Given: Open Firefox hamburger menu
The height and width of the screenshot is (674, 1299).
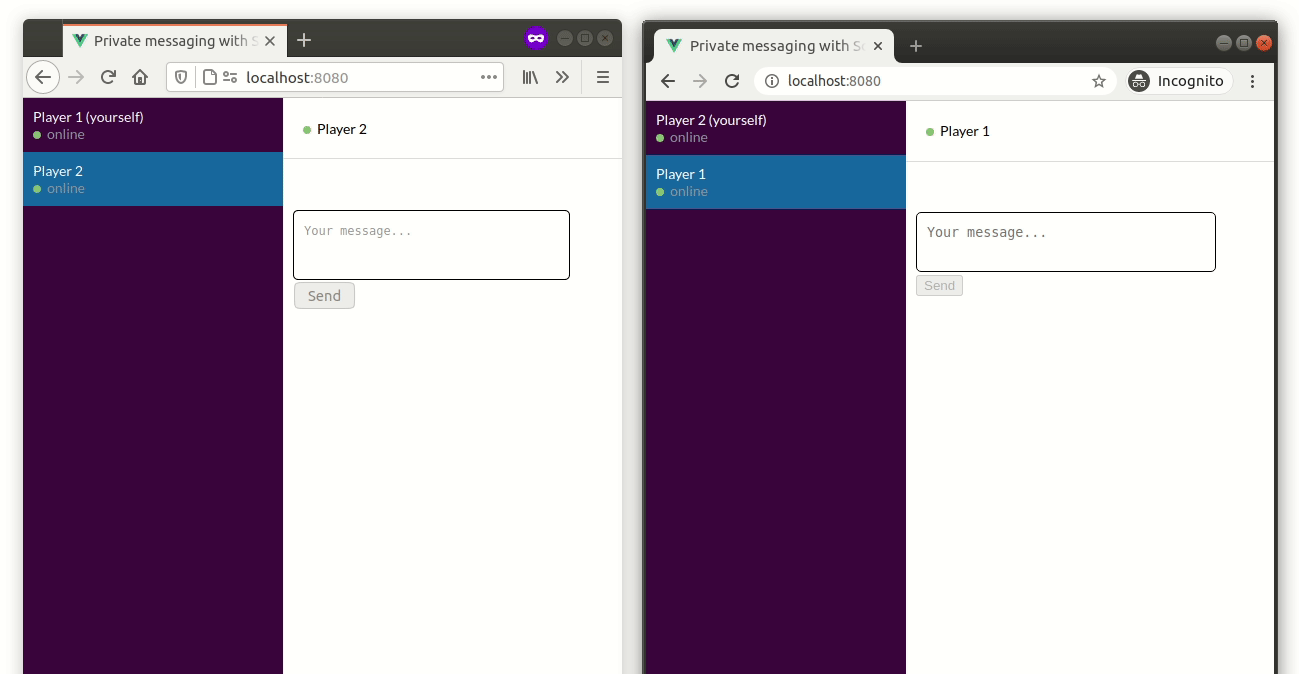Looking at the screenshot, I should click(602, 77).
